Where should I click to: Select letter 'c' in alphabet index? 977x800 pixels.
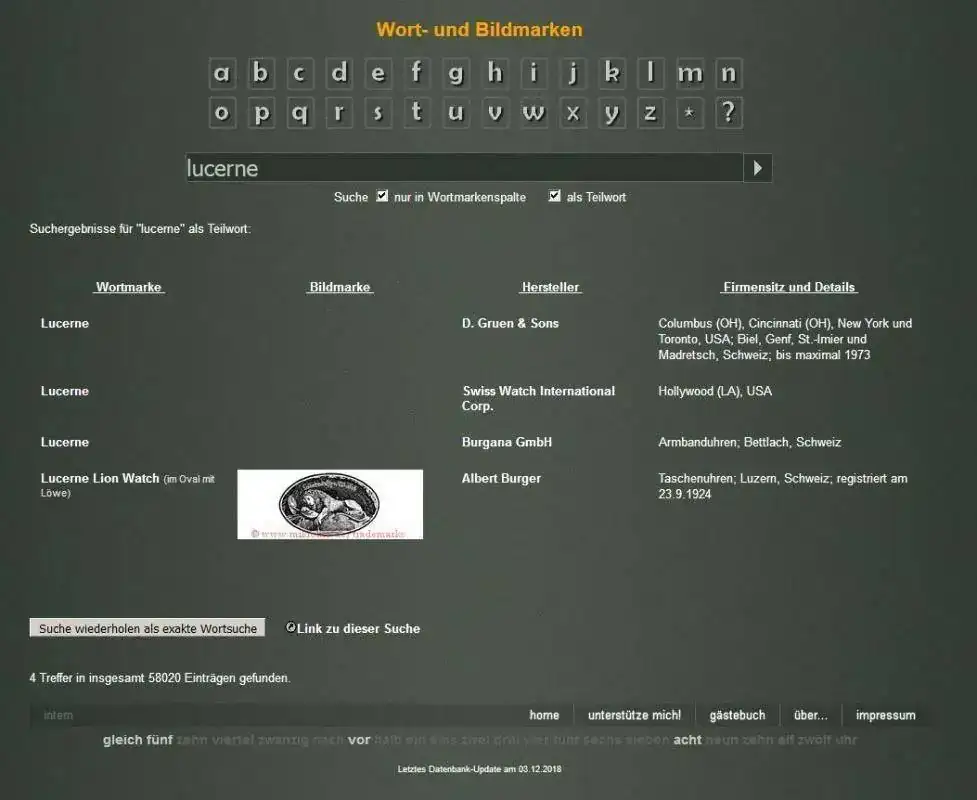(300, 74)
